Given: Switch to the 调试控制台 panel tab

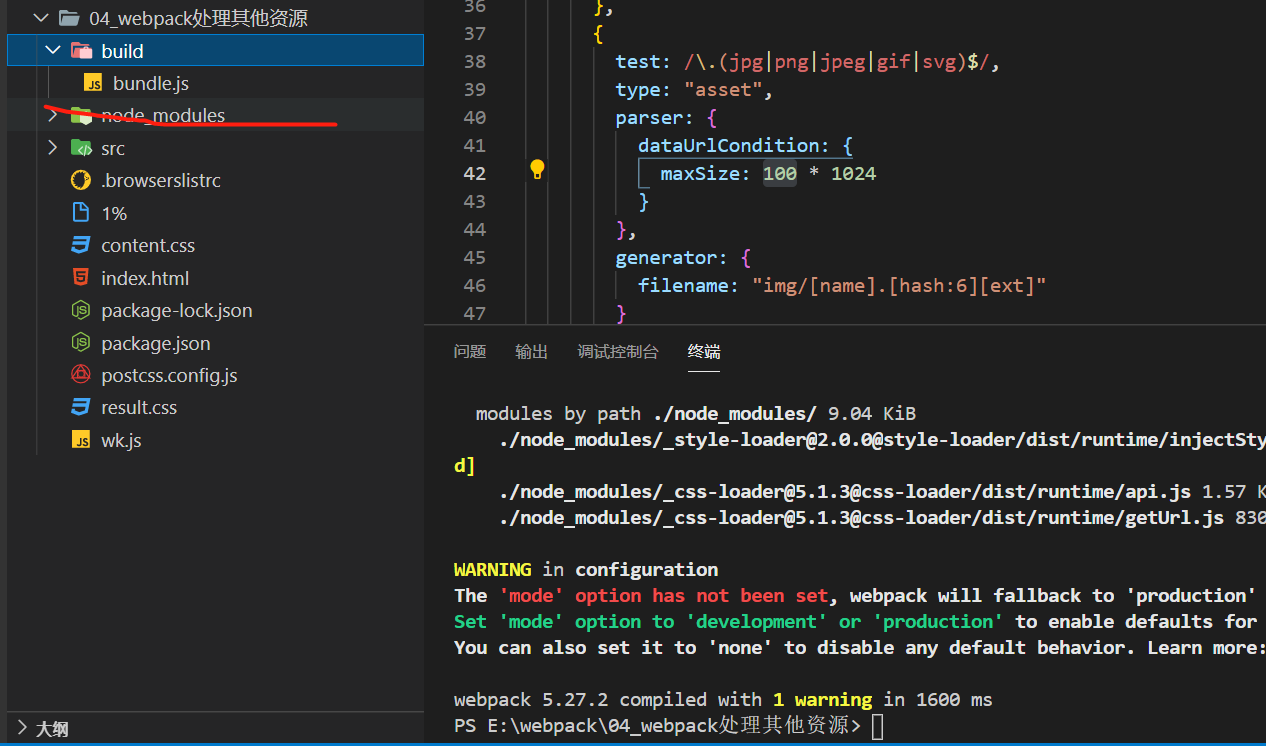Looking at the screenshot, I should tap(618, 351).
